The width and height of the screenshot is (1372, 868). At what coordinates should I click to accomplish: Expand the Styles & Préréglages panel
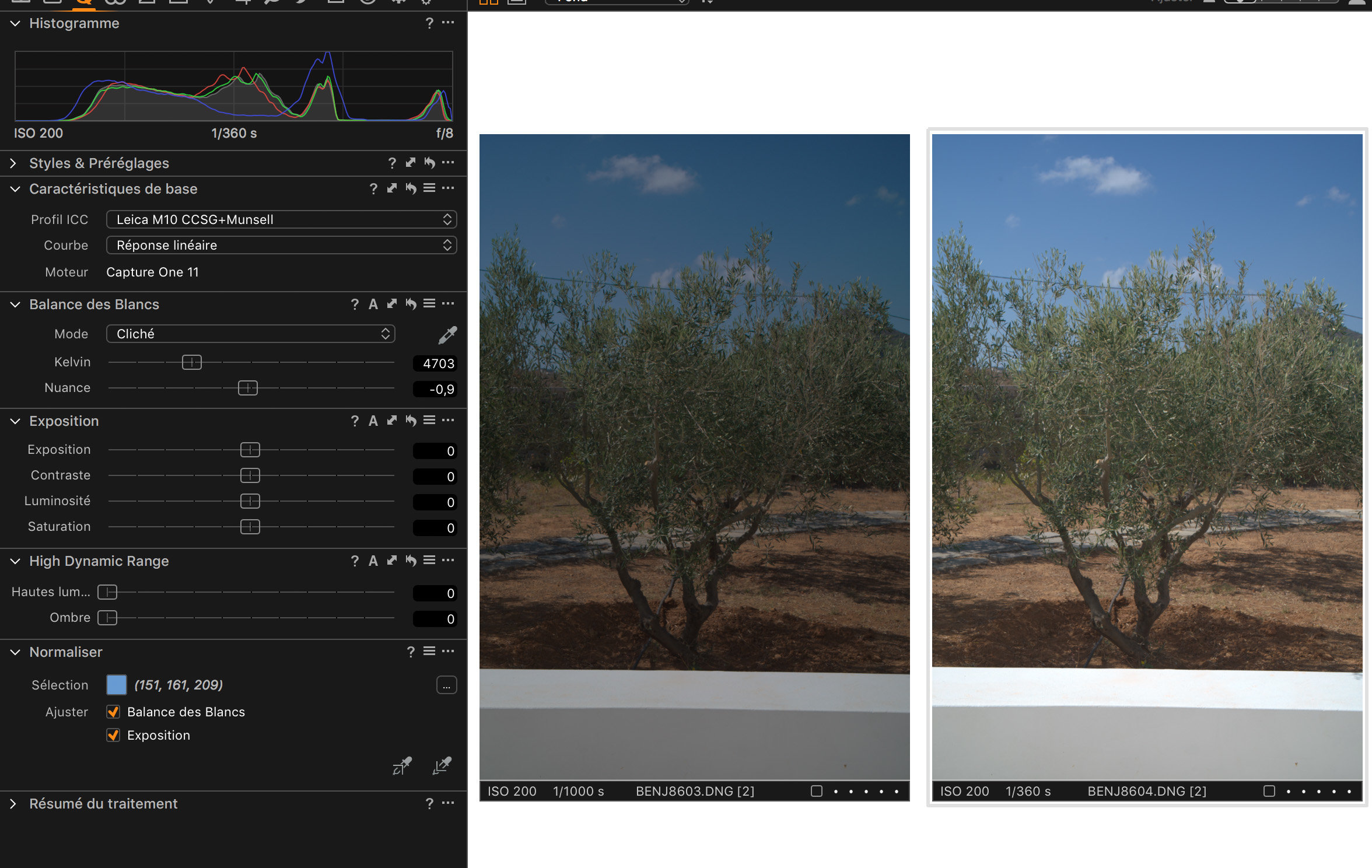[x=13, y=163]
